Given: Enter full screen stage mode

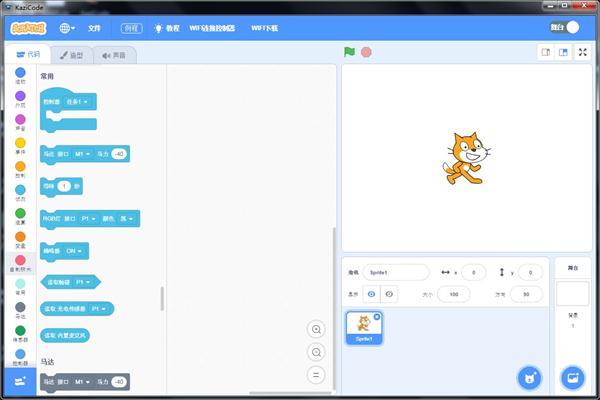Looking at the screenshot, I should pos(582,52).
